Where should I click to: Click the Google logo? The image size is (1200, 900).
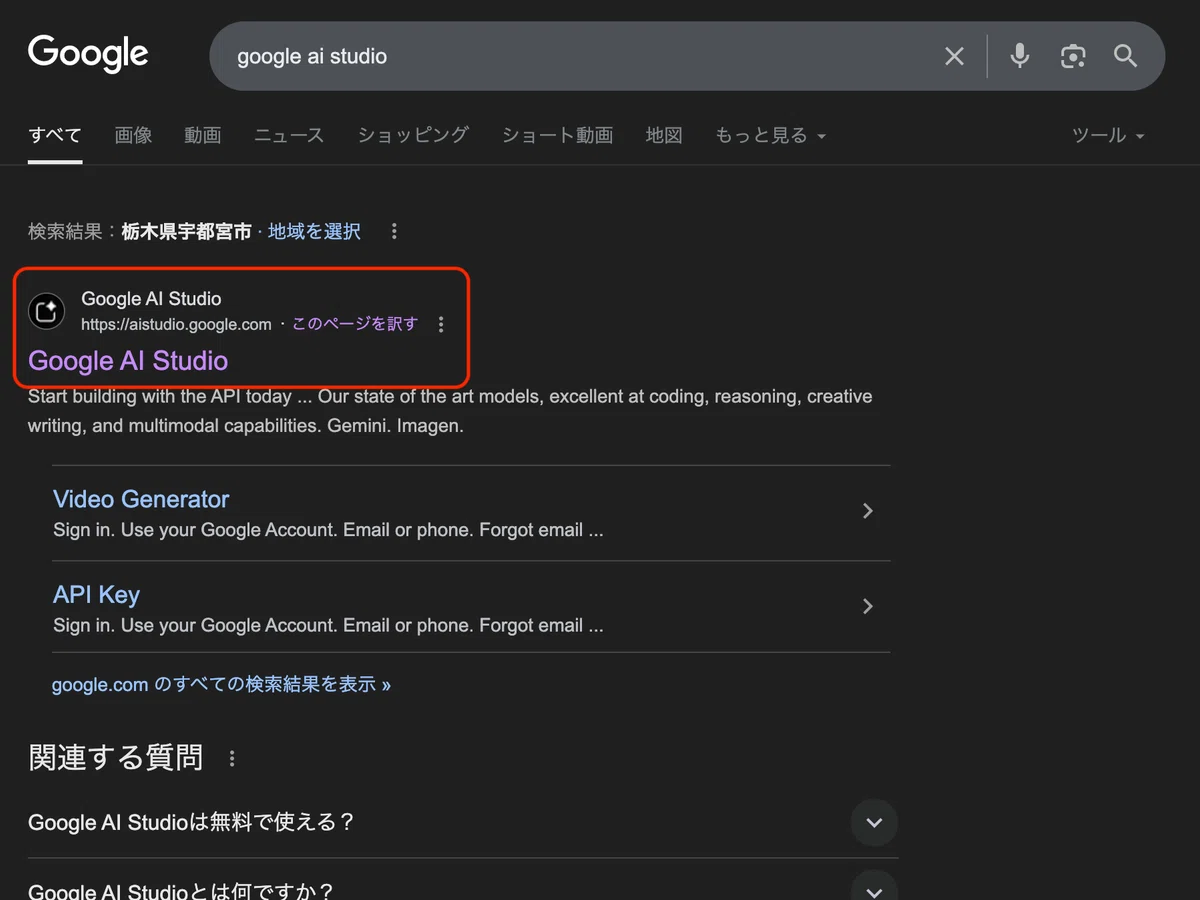pos(88,54)
